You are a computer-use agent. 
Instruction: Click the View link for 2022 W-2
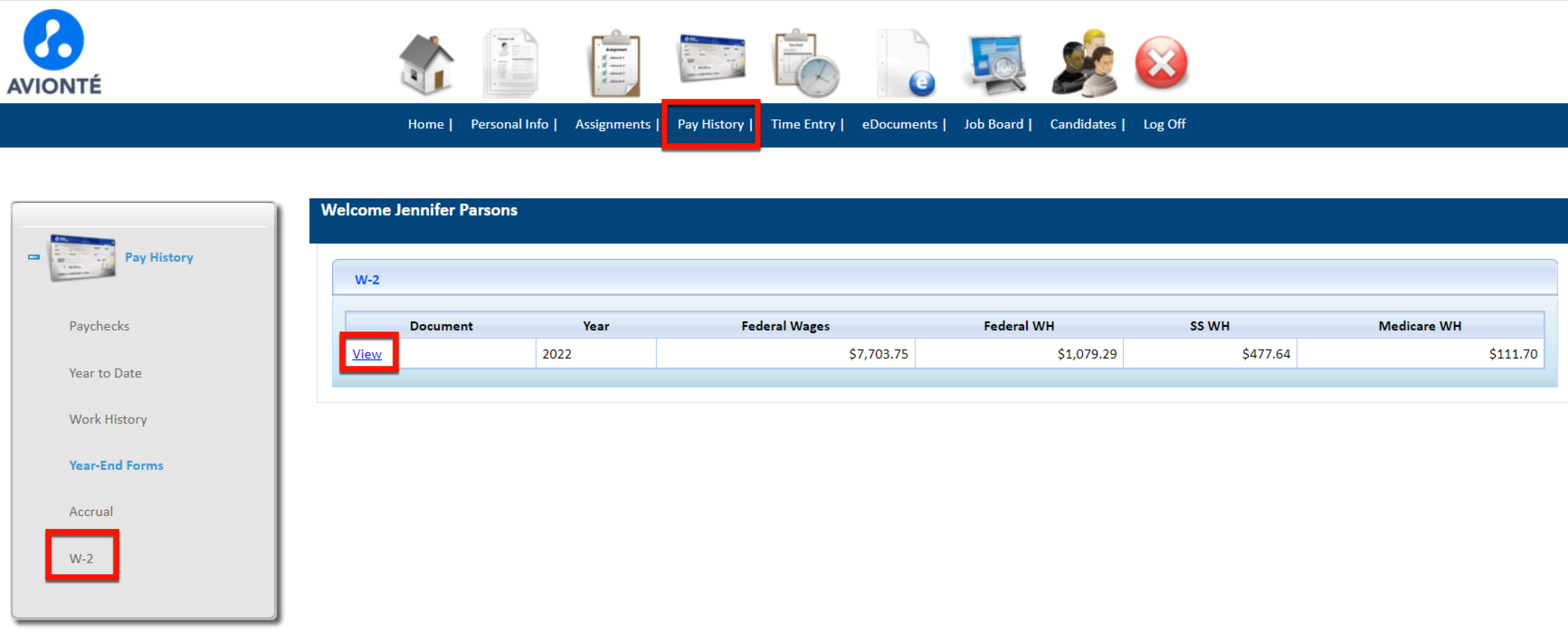click(367, 354)
